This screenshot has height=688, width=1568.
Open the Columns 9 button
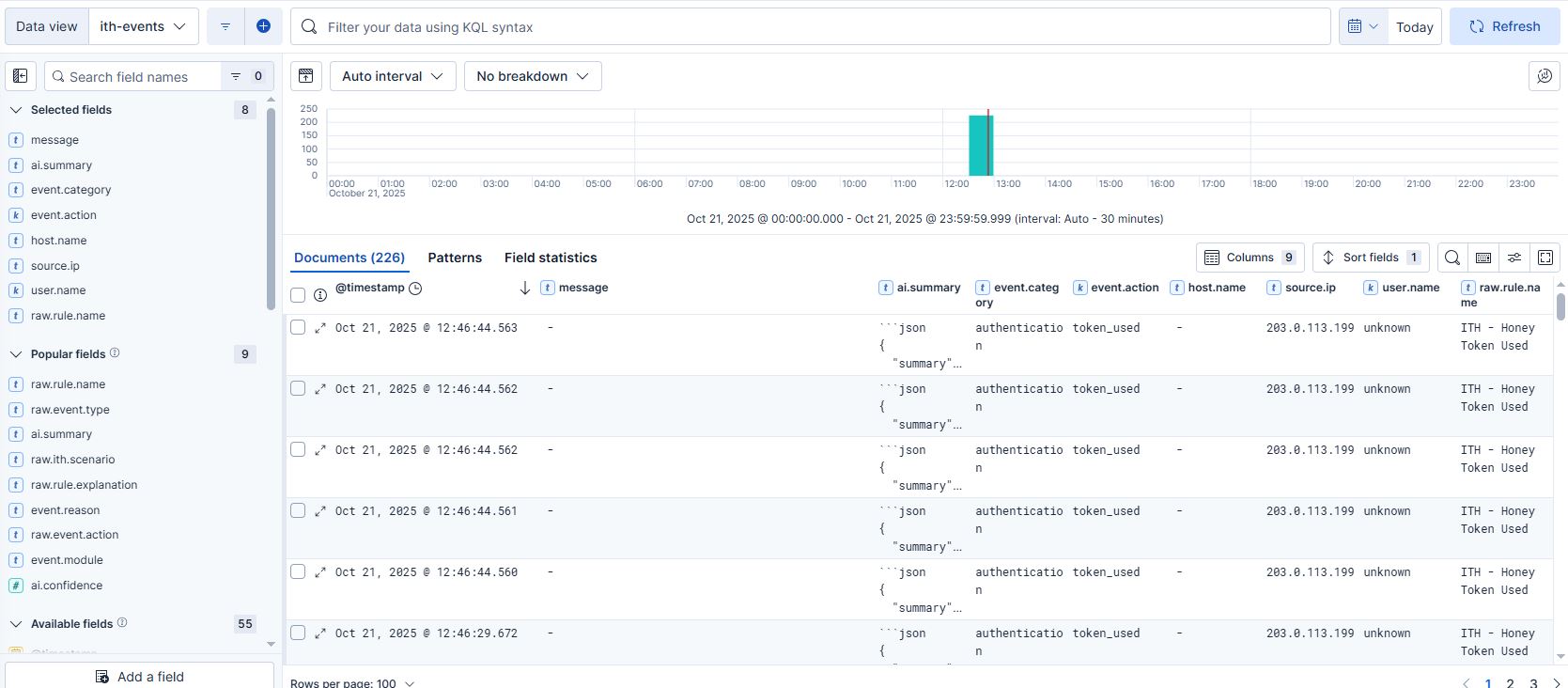pos(1250,258)
